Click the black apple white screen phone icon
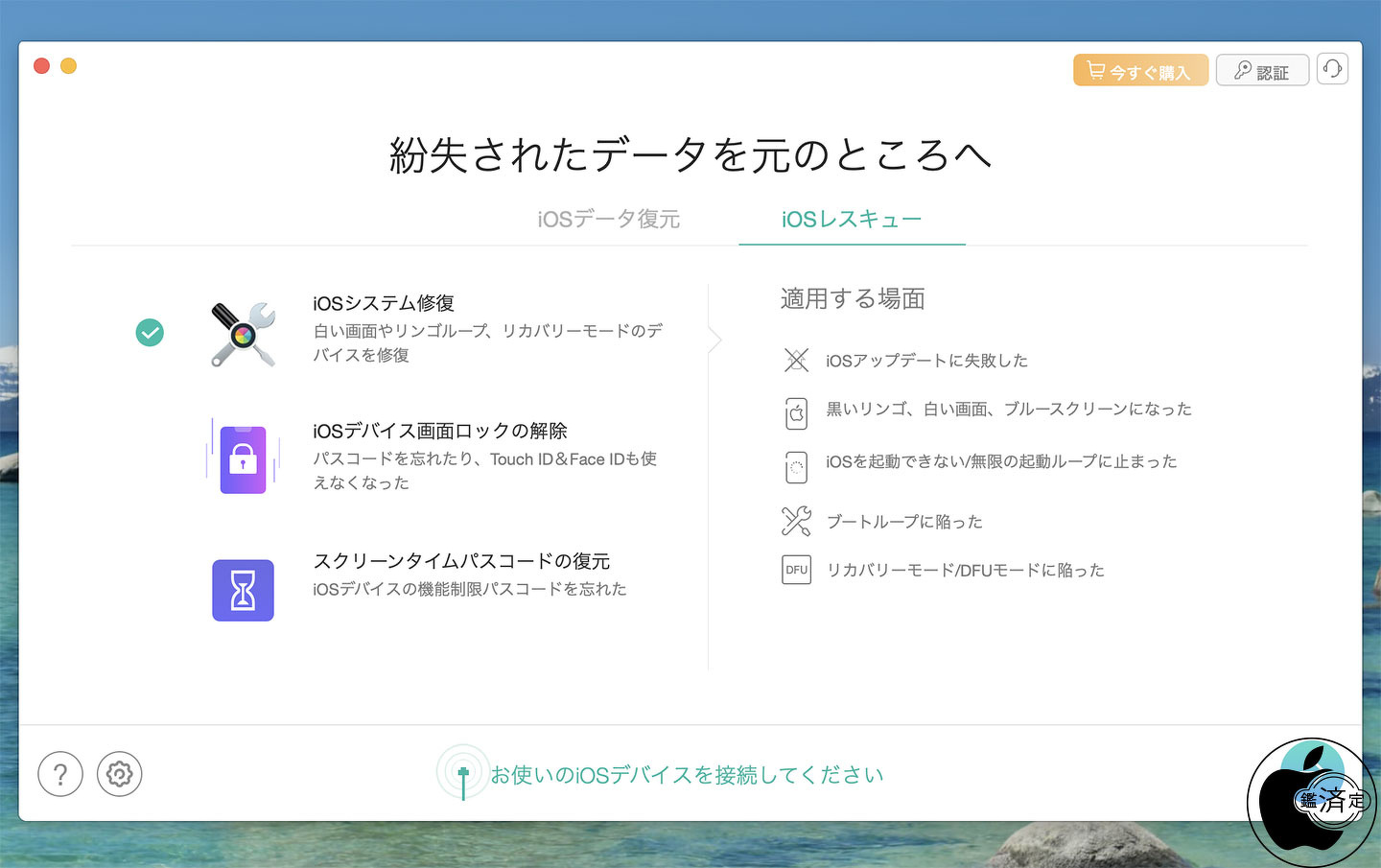Screen dimensions: 1381x868 click(x=796, y=413)
